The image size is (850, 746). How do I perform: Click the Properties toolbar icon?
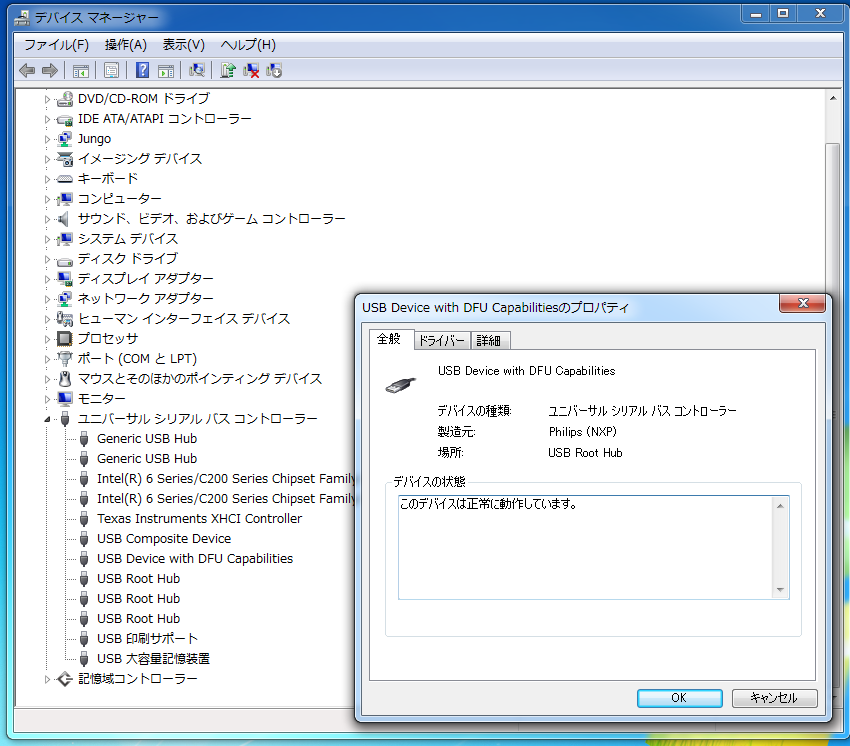(x=112, y=70)
